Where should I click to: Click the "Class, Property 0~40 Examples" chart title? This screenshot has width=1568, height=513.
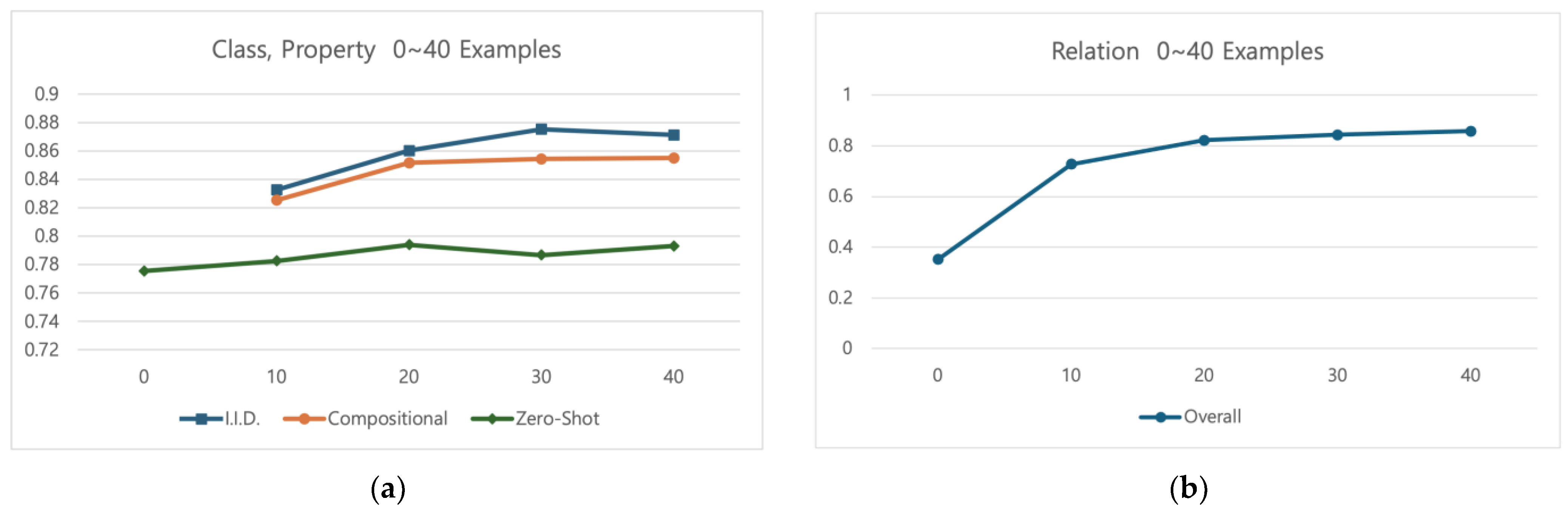(386, 50)
